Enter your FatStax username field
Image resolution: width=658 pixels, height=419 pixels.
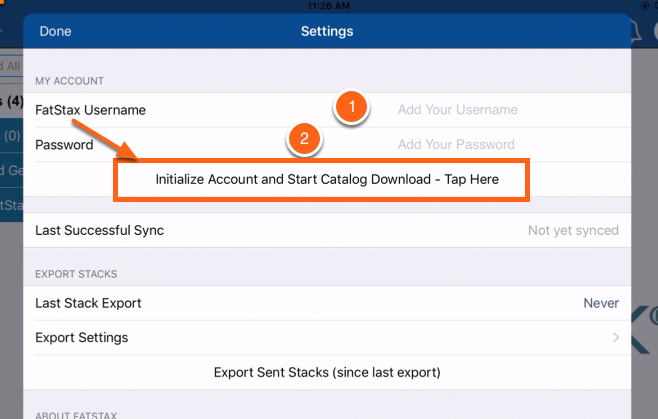pos(457,110)
